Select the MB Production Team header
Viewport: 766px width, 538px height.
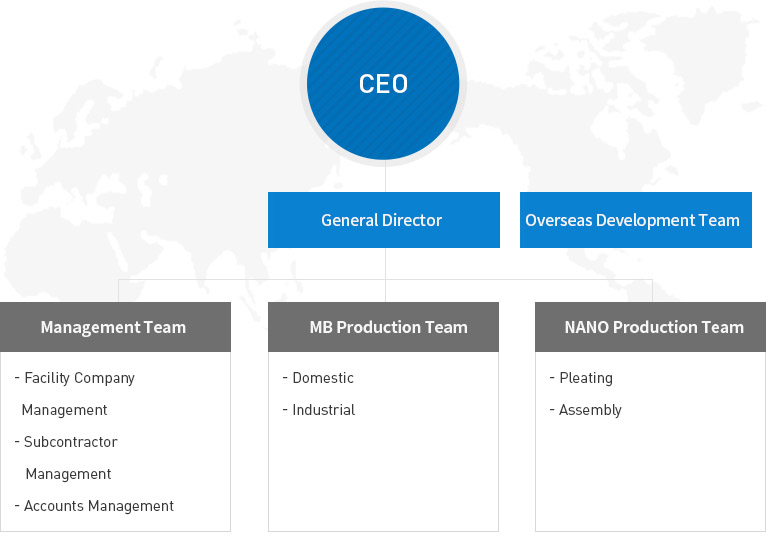pos(383,327)
